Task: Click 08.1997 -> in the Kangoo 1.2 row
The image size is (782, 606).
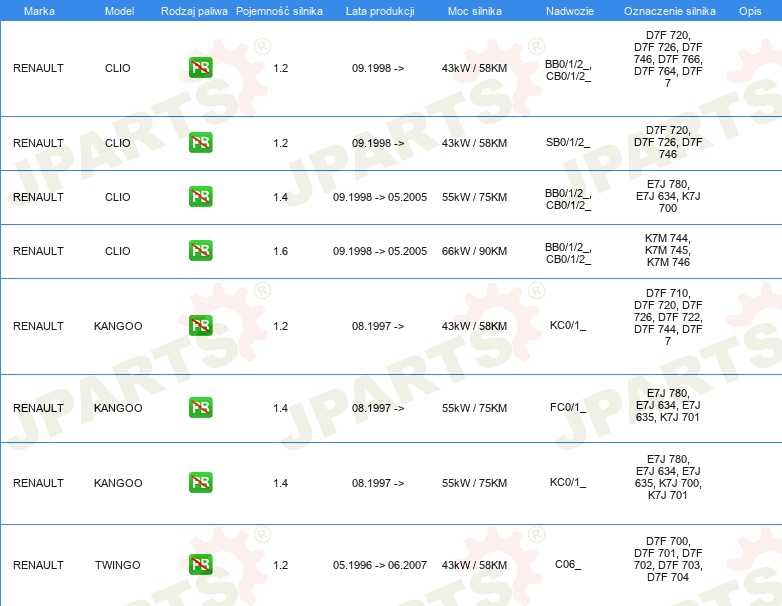Action: [x=378, y=326]
